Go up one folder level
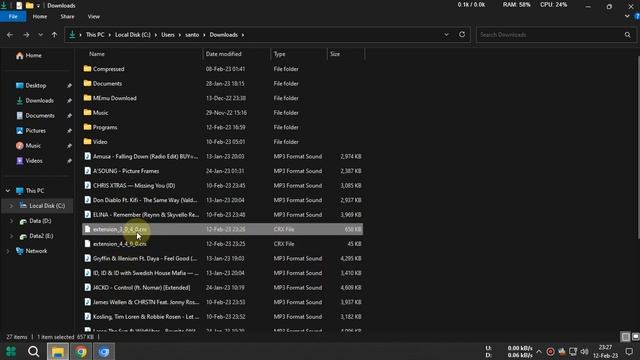 [54, 35]
